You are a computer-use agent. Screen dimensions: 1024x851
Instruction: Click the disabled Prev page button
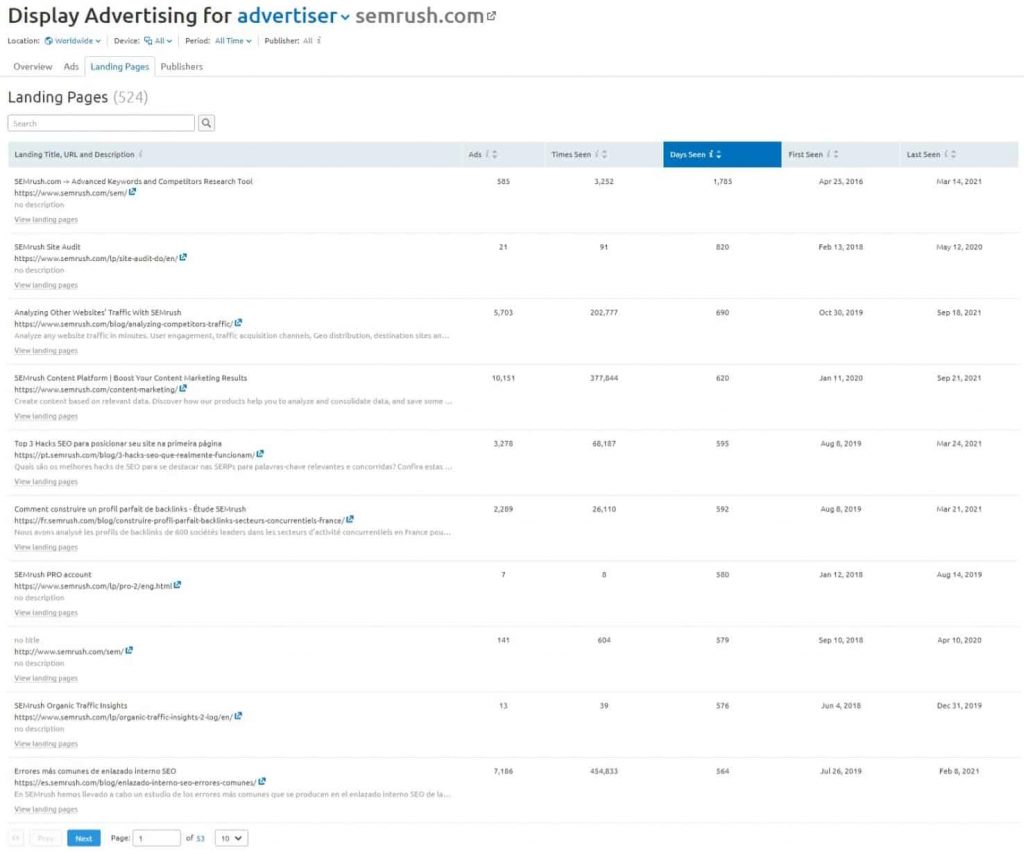coord(45,838)
